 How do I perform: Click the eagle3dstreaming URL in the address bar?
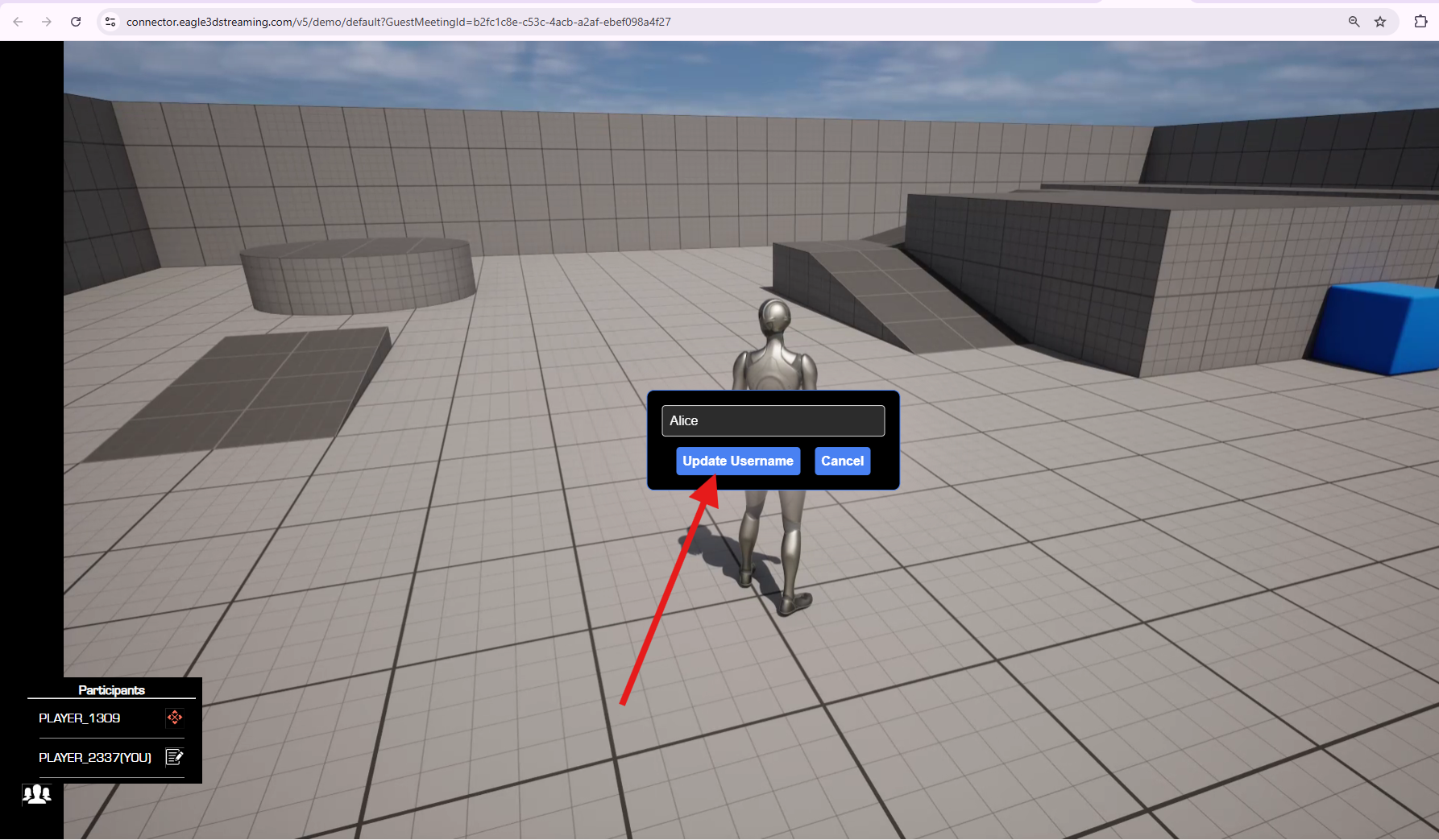tap(398, 22)
